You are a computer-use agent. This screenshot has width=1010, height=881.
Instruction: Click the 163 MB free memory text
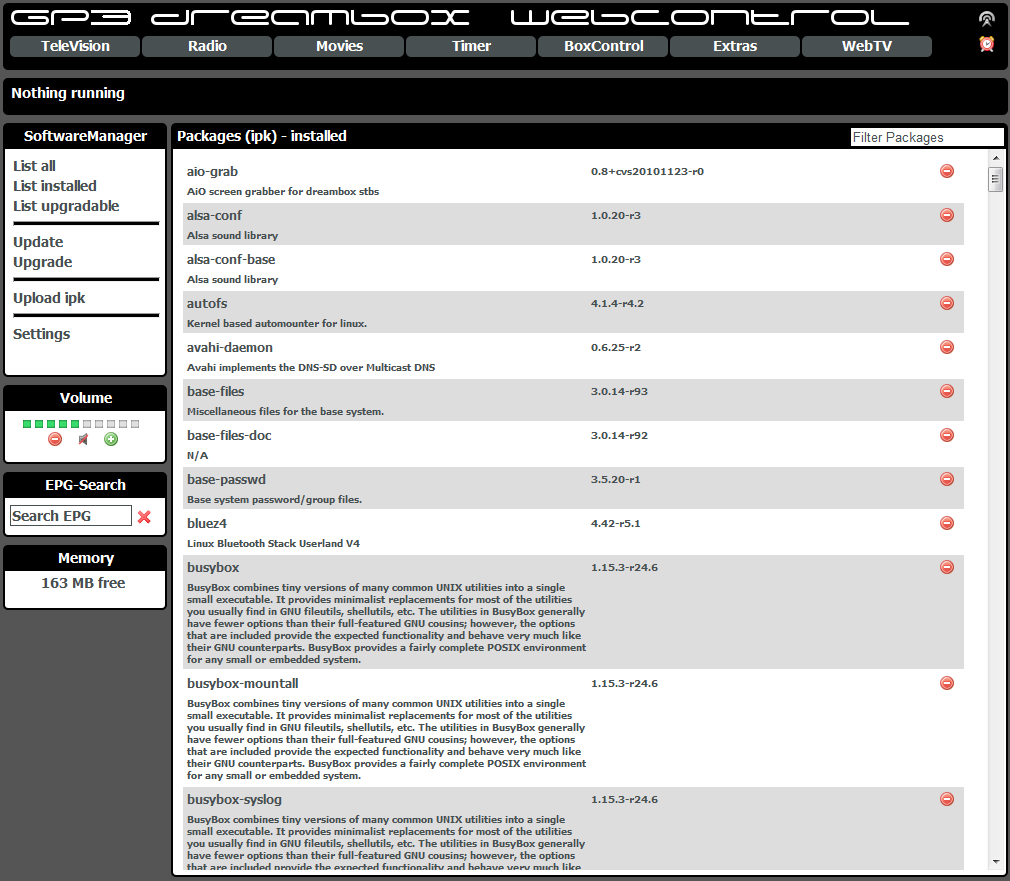coord(83,583)
